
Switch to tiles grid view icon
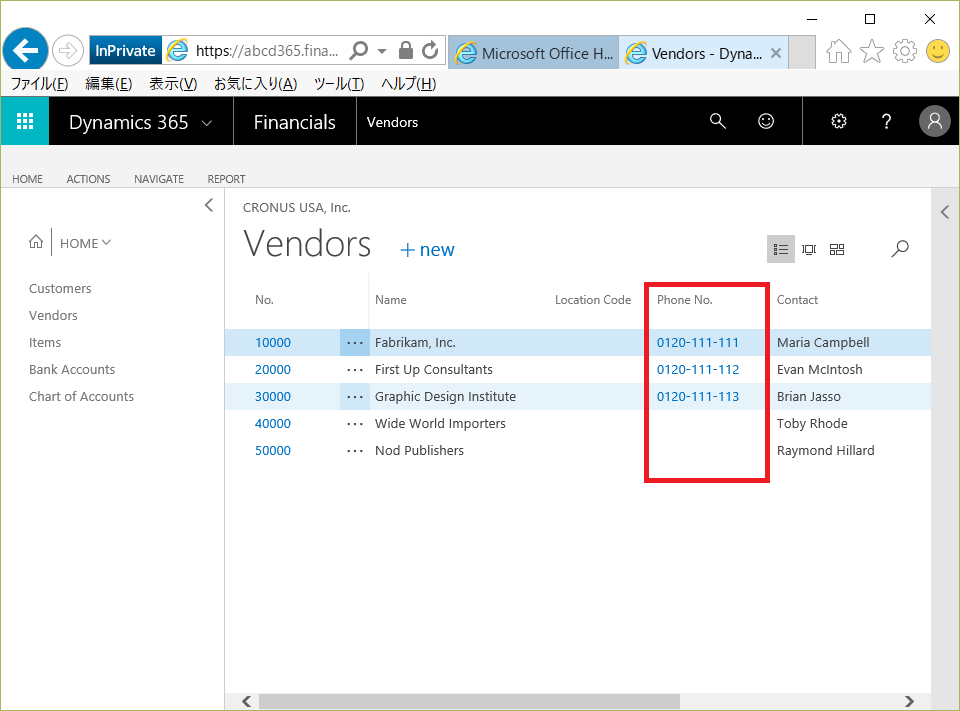(837, 249)
